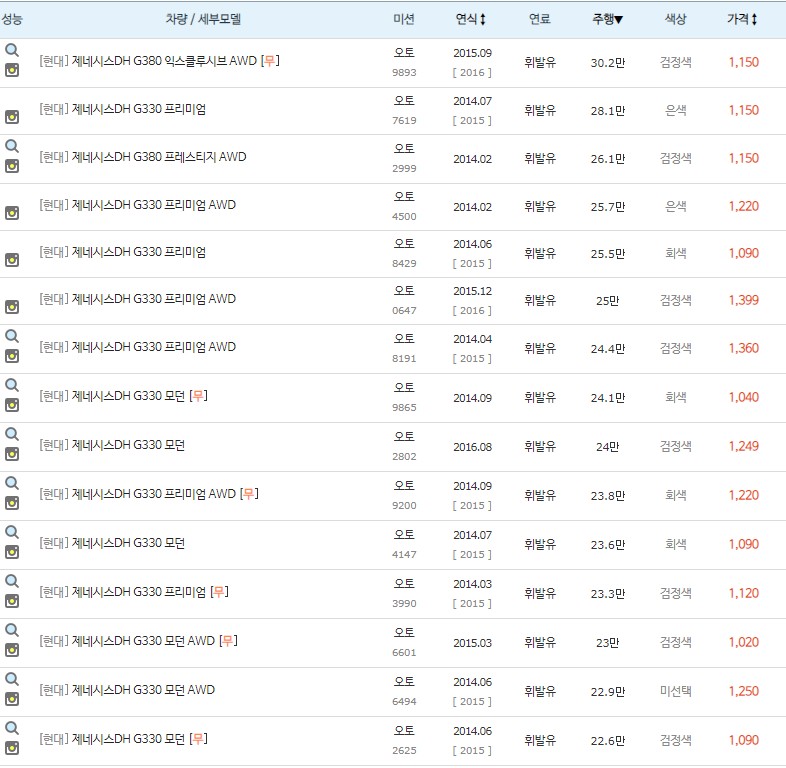This screenshot has height=768, width=786.
Task: Open magnifier icon for the 23.8만 mileage car
Action: [12, 483]
